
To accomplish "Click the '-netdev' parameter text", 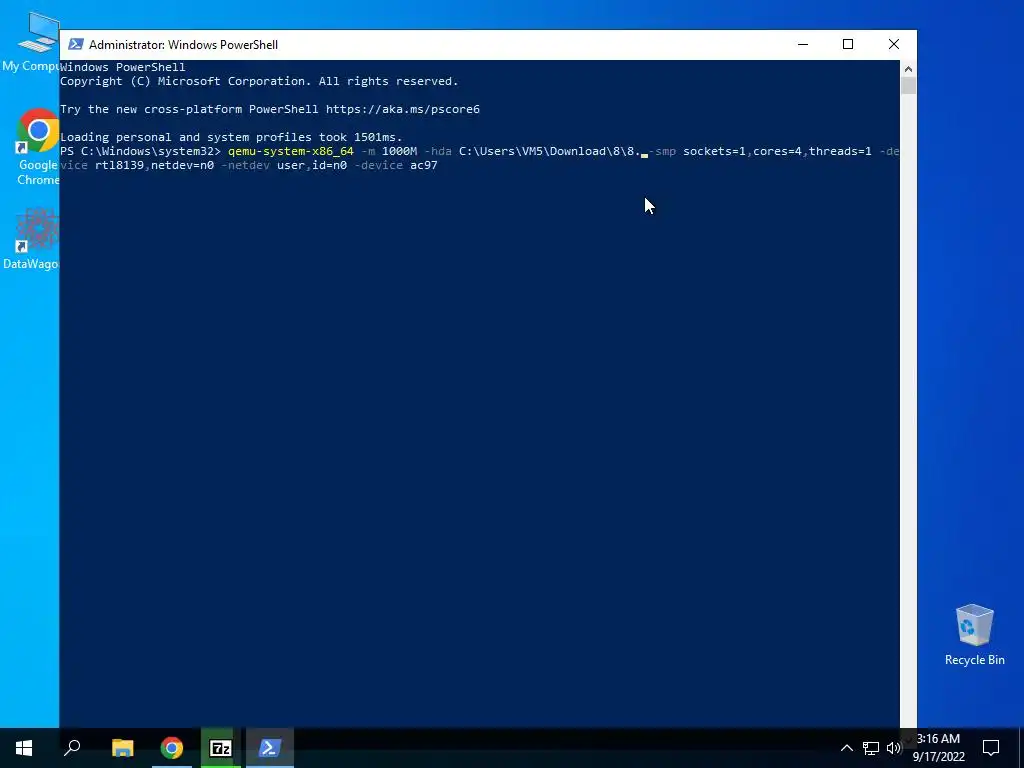I will 245,165.
